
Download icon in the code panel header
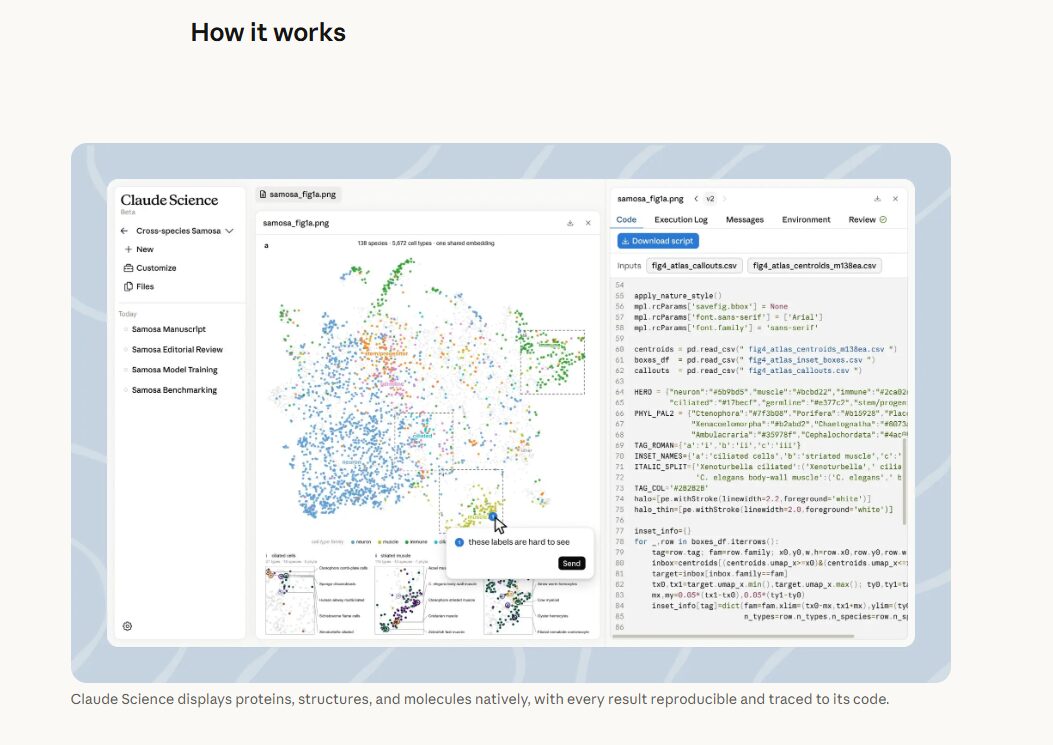[x=877, y=199]
